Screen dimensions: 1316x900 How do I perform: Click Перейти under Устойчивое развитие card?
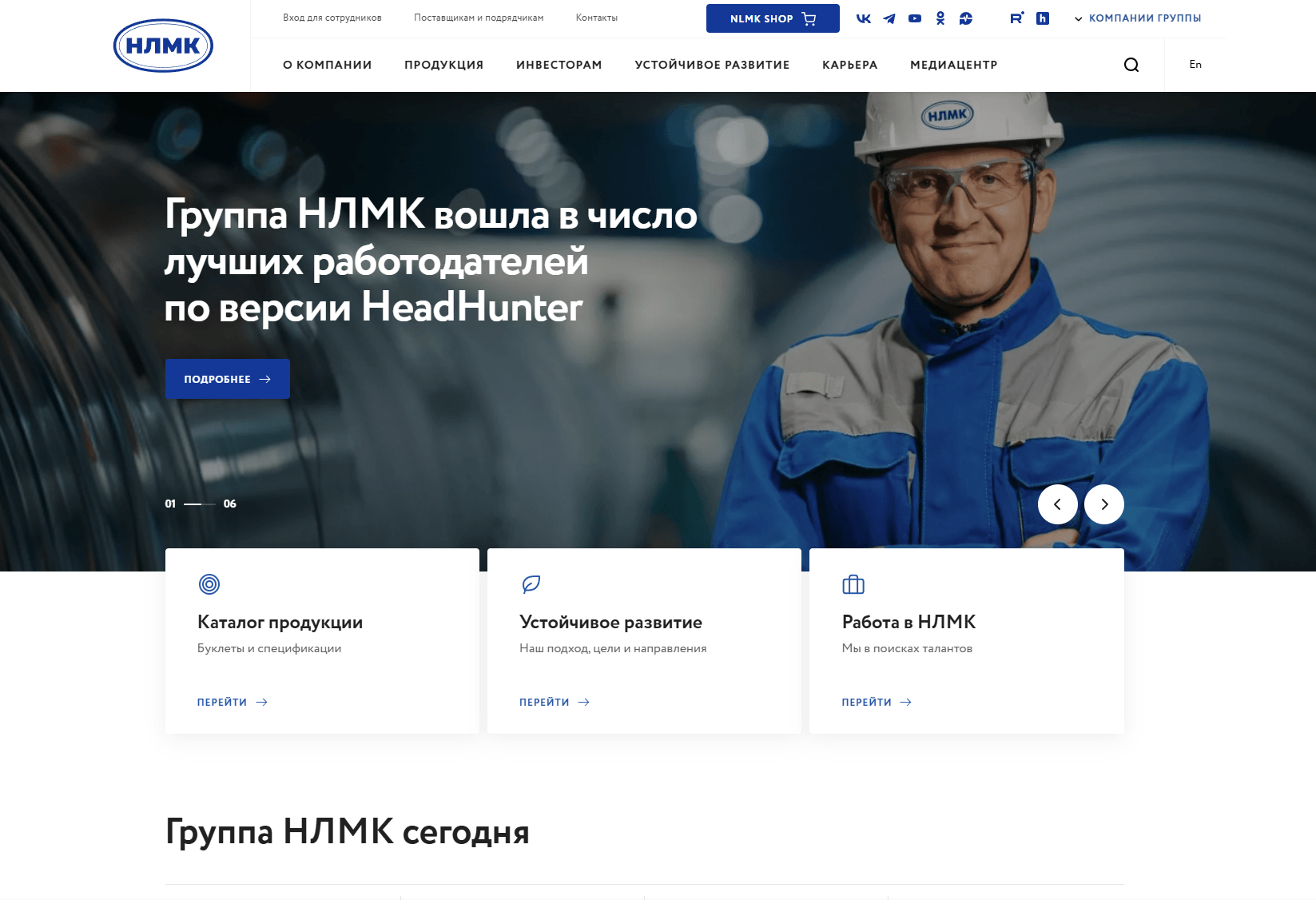(555, 702)
